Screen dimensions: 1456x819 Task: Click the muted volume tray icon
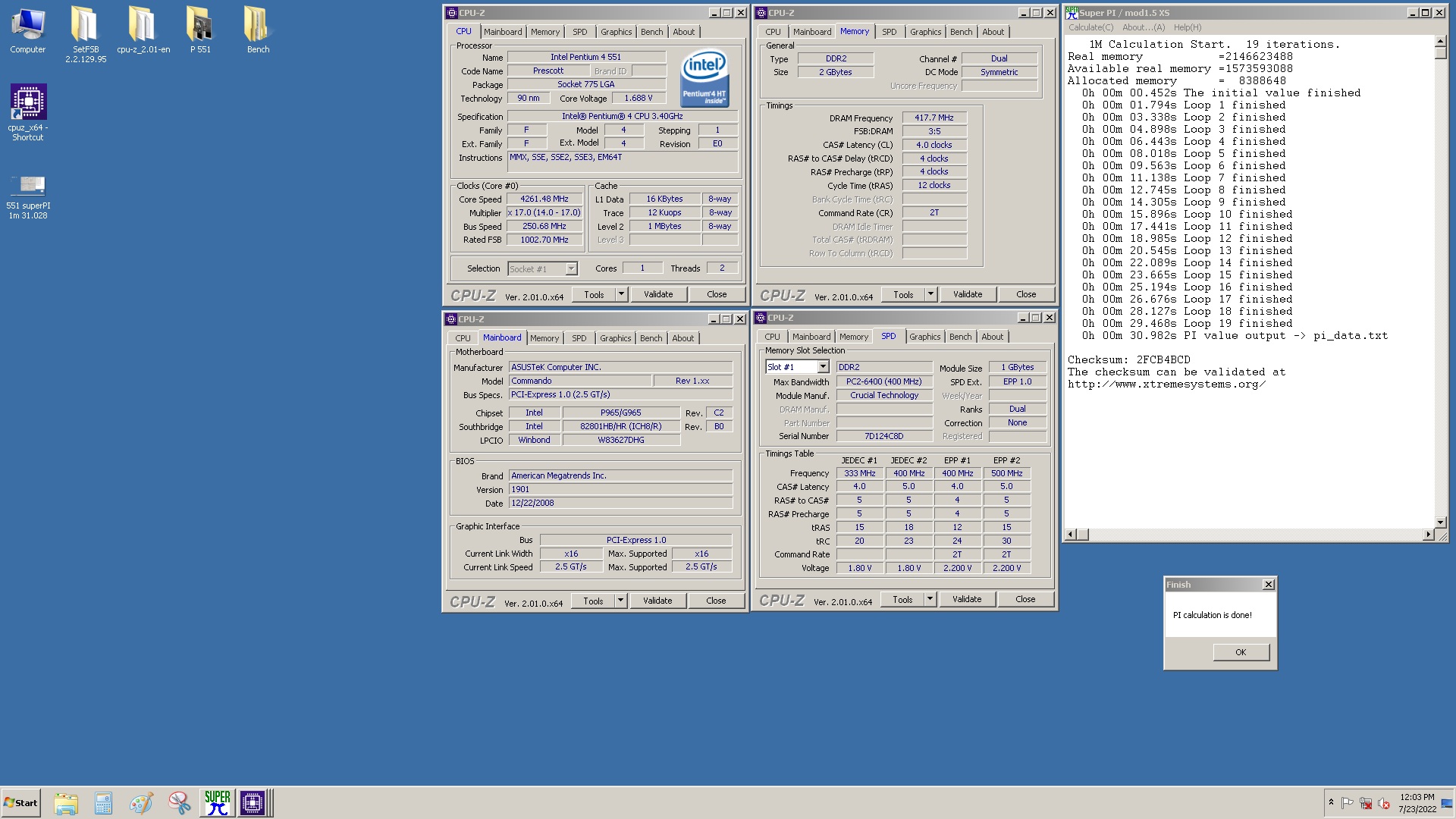(1384, 803)
